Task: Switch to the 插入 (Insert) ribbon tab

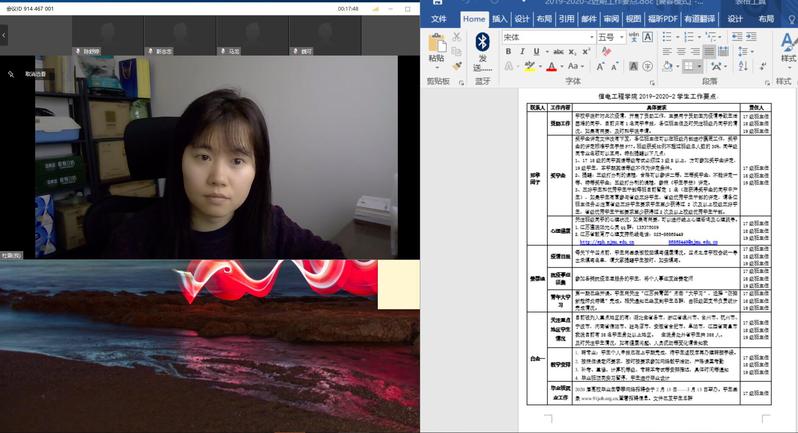Action: (x=500, y=18)
